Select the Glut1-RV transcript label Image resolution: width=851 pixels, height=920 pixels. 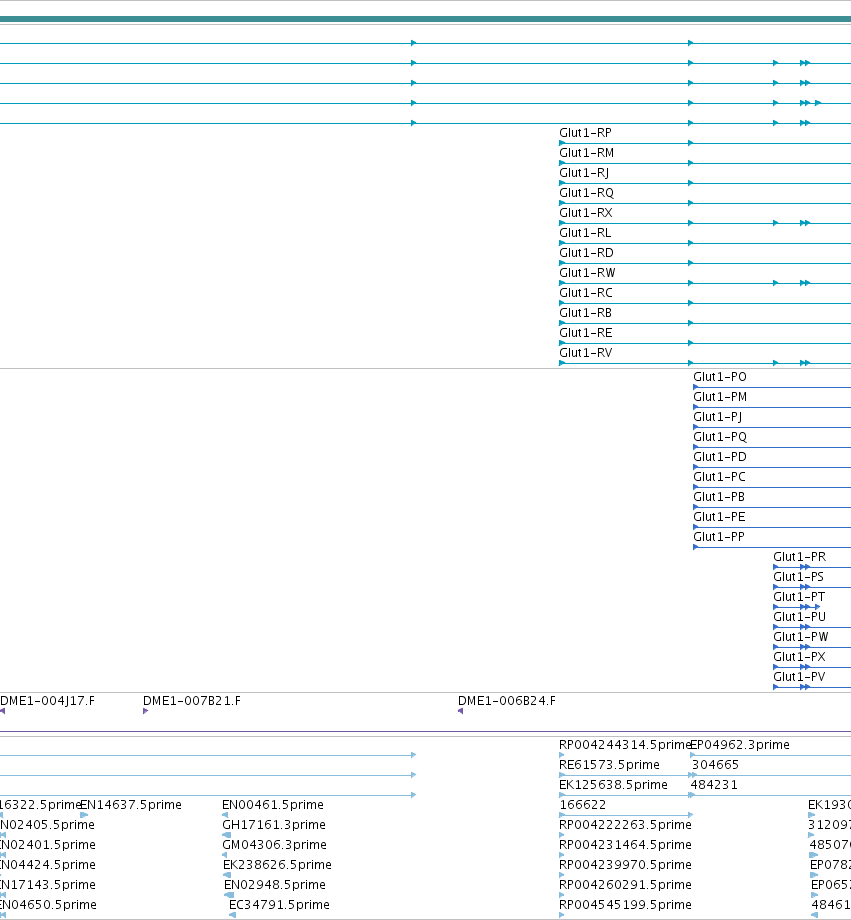tap(586, 353)
